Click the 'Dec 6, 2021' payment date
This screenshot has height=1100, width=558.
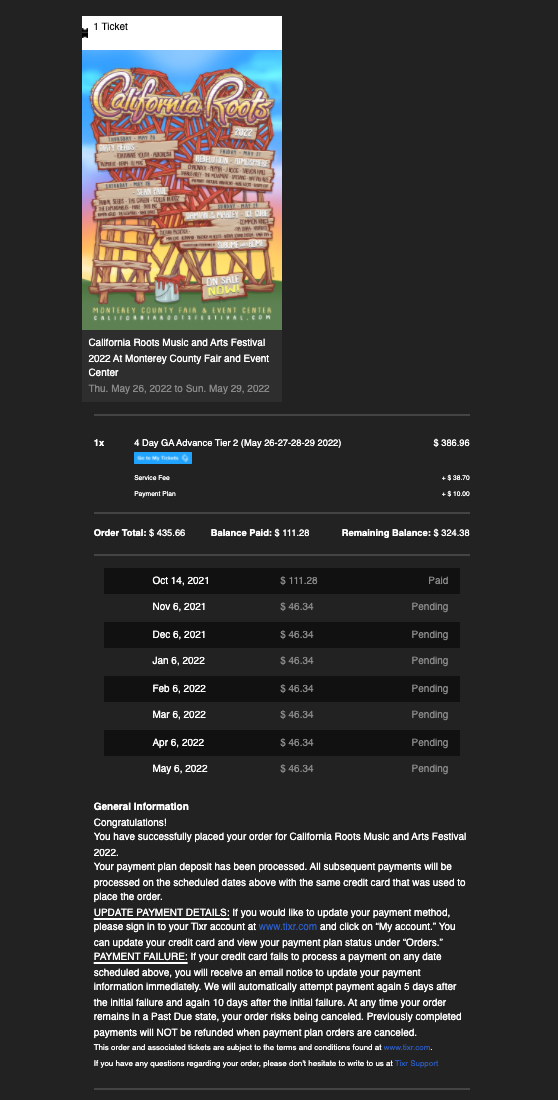[179, 635]
